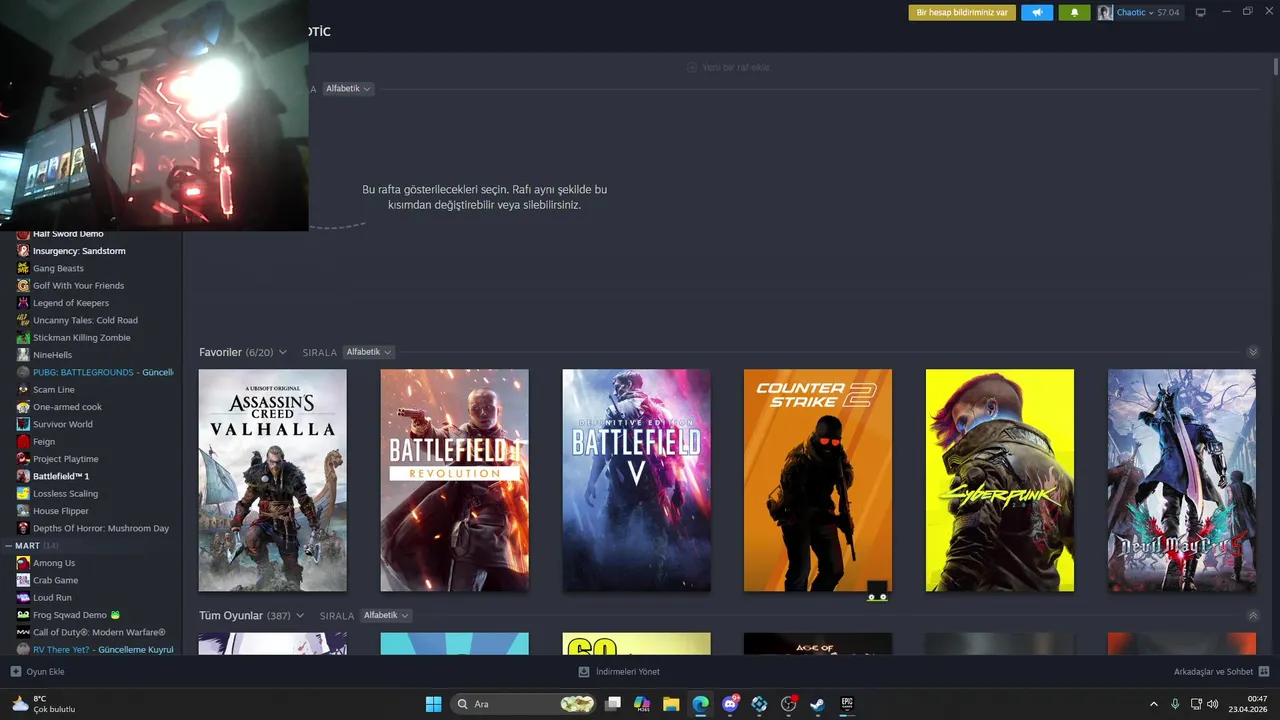Open the notifications bell icon
The image size is (1280, 720).
click(x=1074, y=13)
